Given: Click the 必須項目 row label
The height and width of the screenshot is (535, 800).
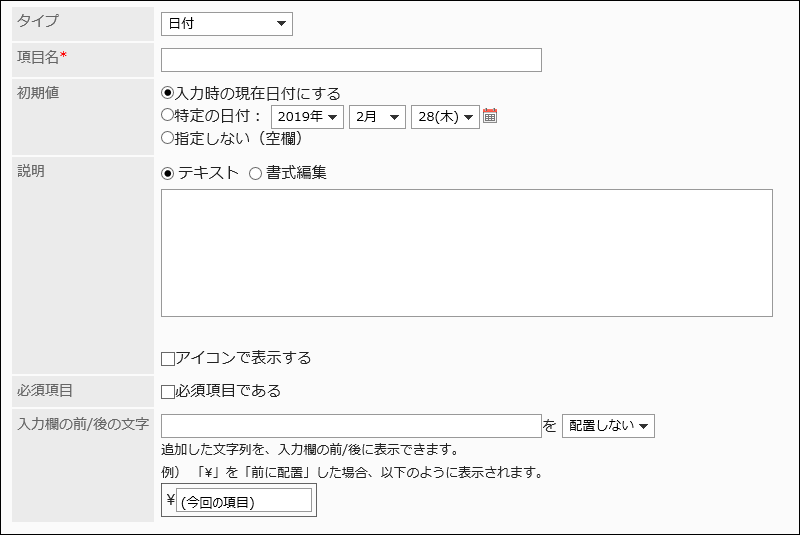Looking at the screenshot, I should tap(45, 390).
